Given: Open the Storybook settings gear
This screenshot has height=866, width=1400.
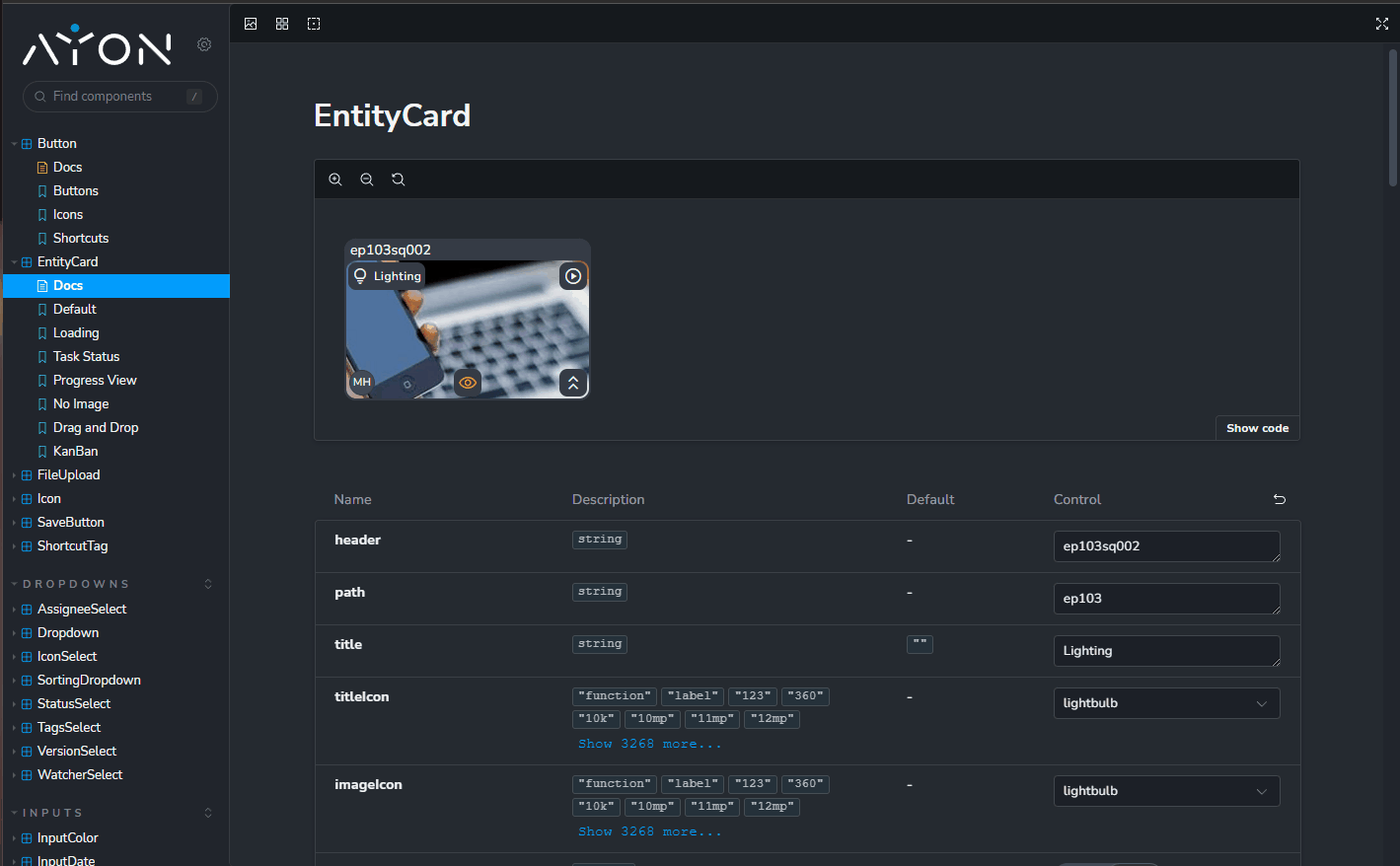Looking at the screenshot, I should click(204, 44).
